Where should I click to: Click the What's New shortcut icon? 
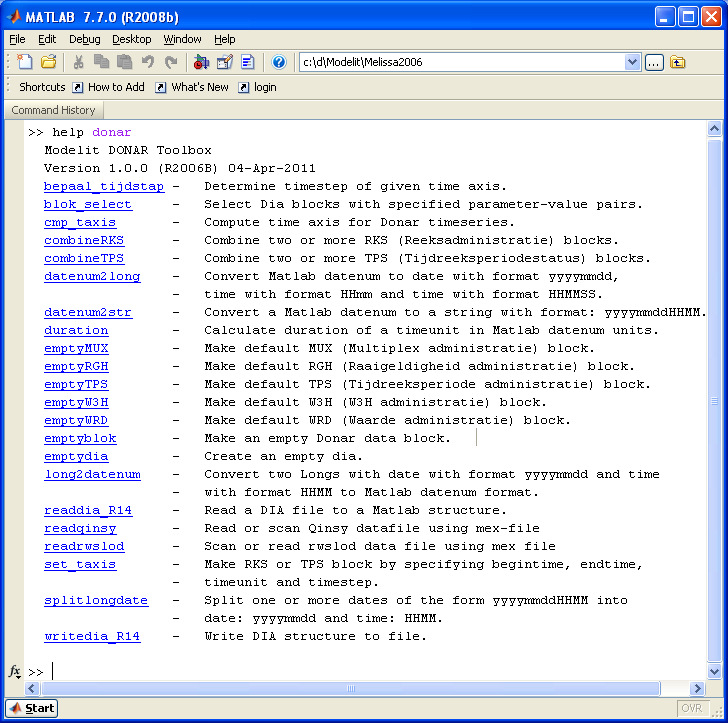161,87
